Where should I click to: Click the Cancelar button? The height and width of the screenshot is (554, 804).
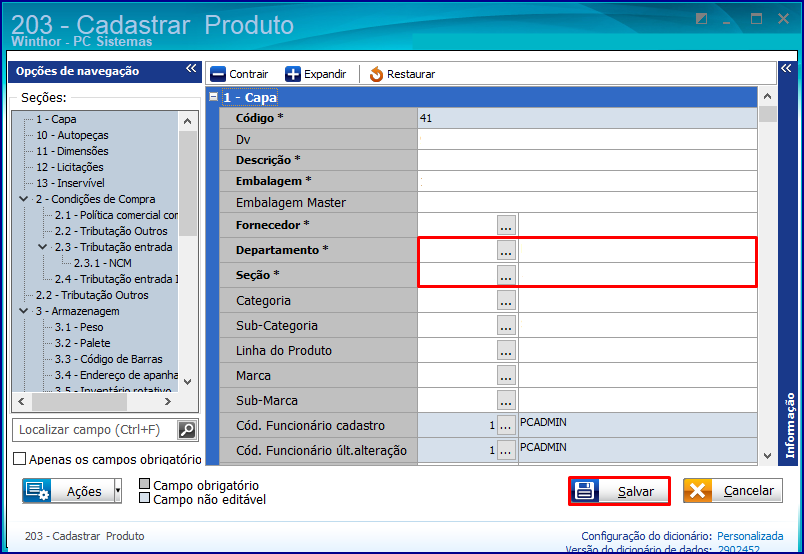[733, 490]
